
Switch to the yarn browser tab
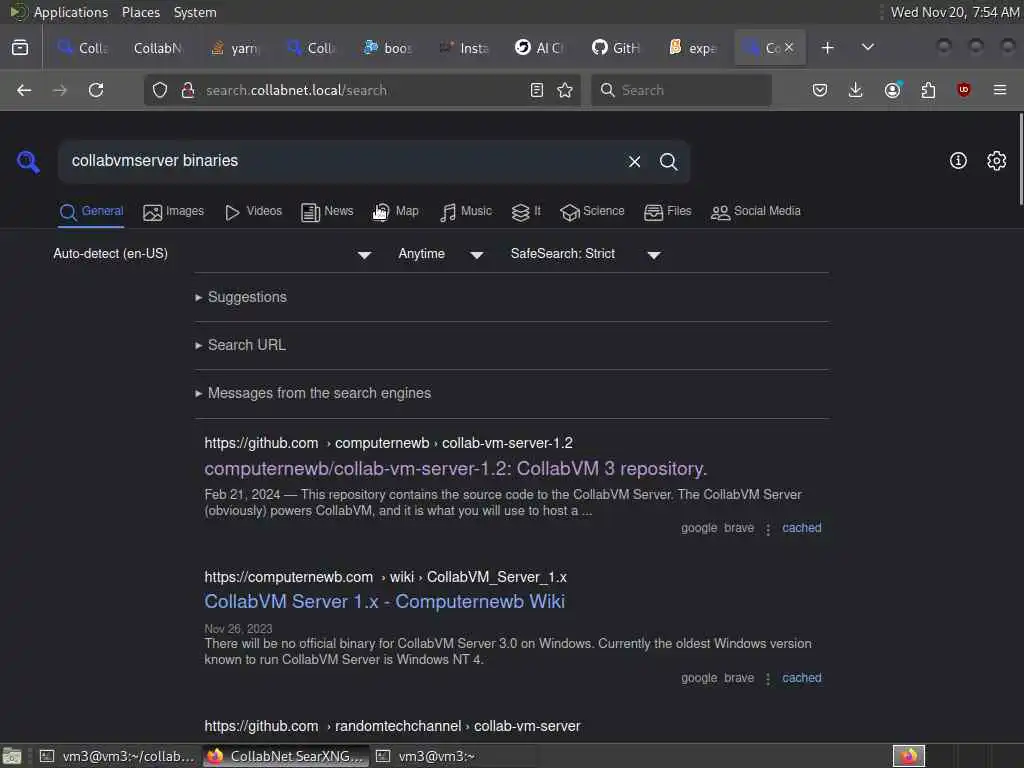click(236, 48)
